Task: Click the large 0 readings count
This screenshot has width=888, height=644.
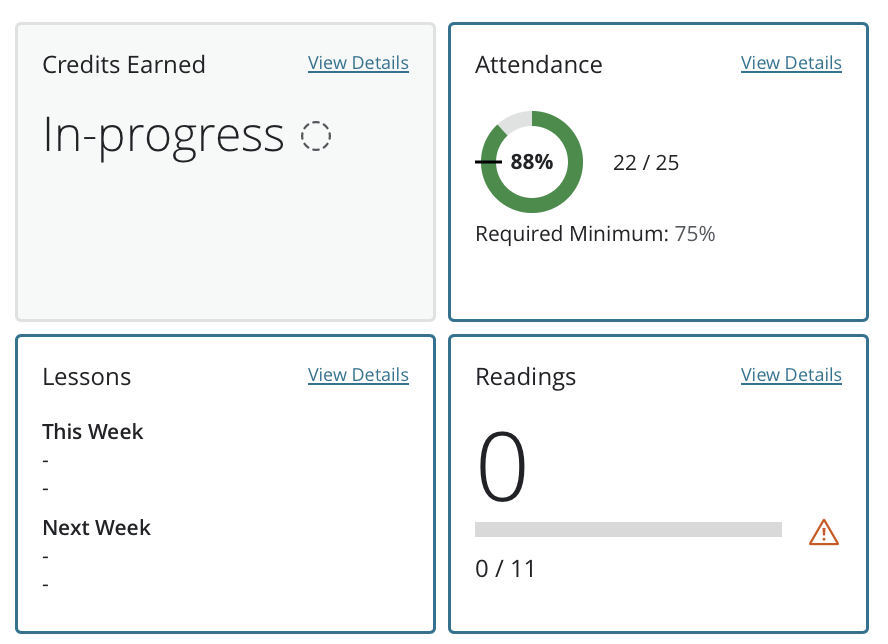Action: click(502, 466)
